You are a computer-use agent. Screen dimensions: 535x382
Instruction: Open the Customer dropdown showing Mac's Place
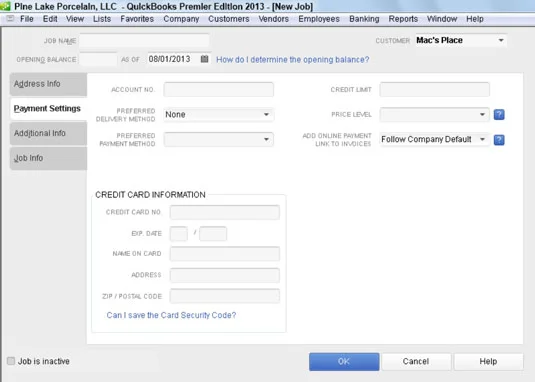pyautogui.click(x=461, y=40)
